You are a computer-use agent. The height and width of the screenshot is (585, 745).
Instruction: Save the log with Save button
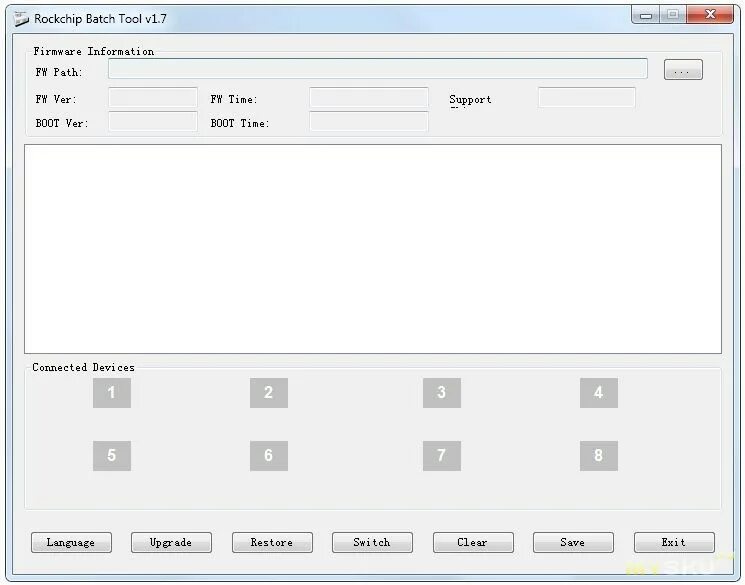pos(573,542)
